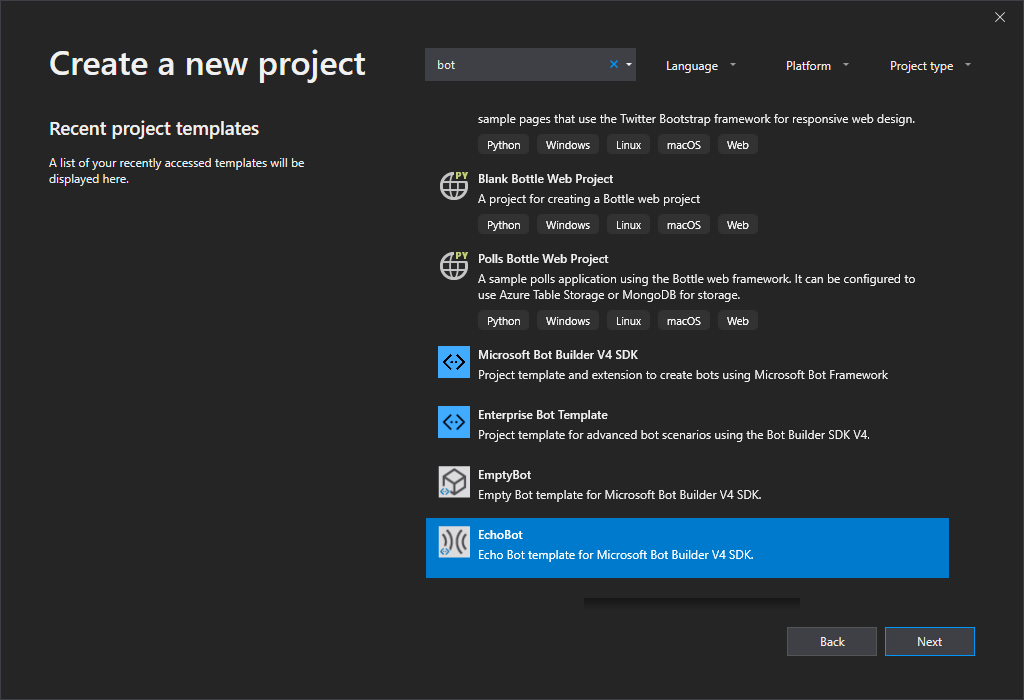1024x700 pixels.
Task: Click the Linux tag under Polls Bottle Web Project
Action: (628, 321)
